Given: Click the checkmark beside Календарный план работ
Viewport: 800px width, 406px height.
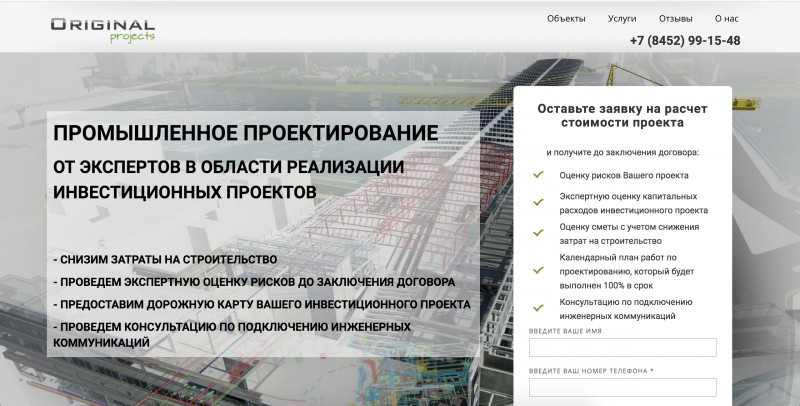Looking at the screenshot, I should tap(538, 271).
